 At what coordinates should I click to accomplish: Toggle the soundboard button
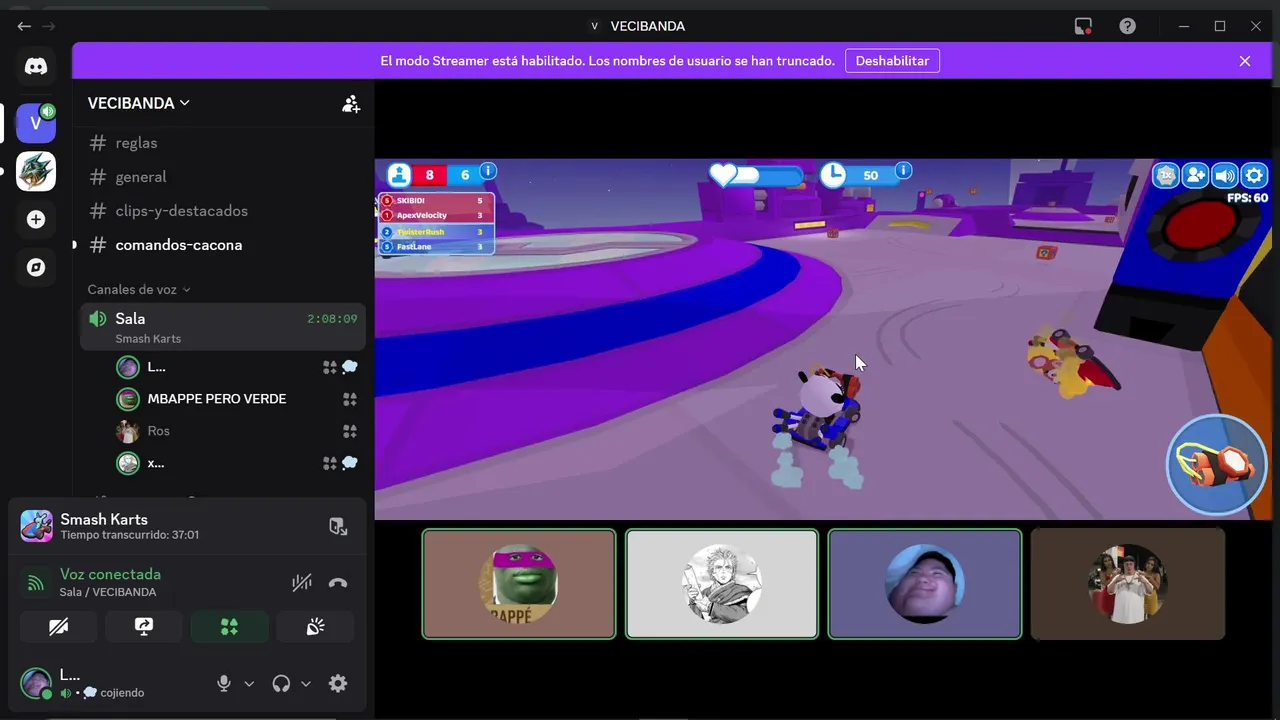click(x=315, y=627)
